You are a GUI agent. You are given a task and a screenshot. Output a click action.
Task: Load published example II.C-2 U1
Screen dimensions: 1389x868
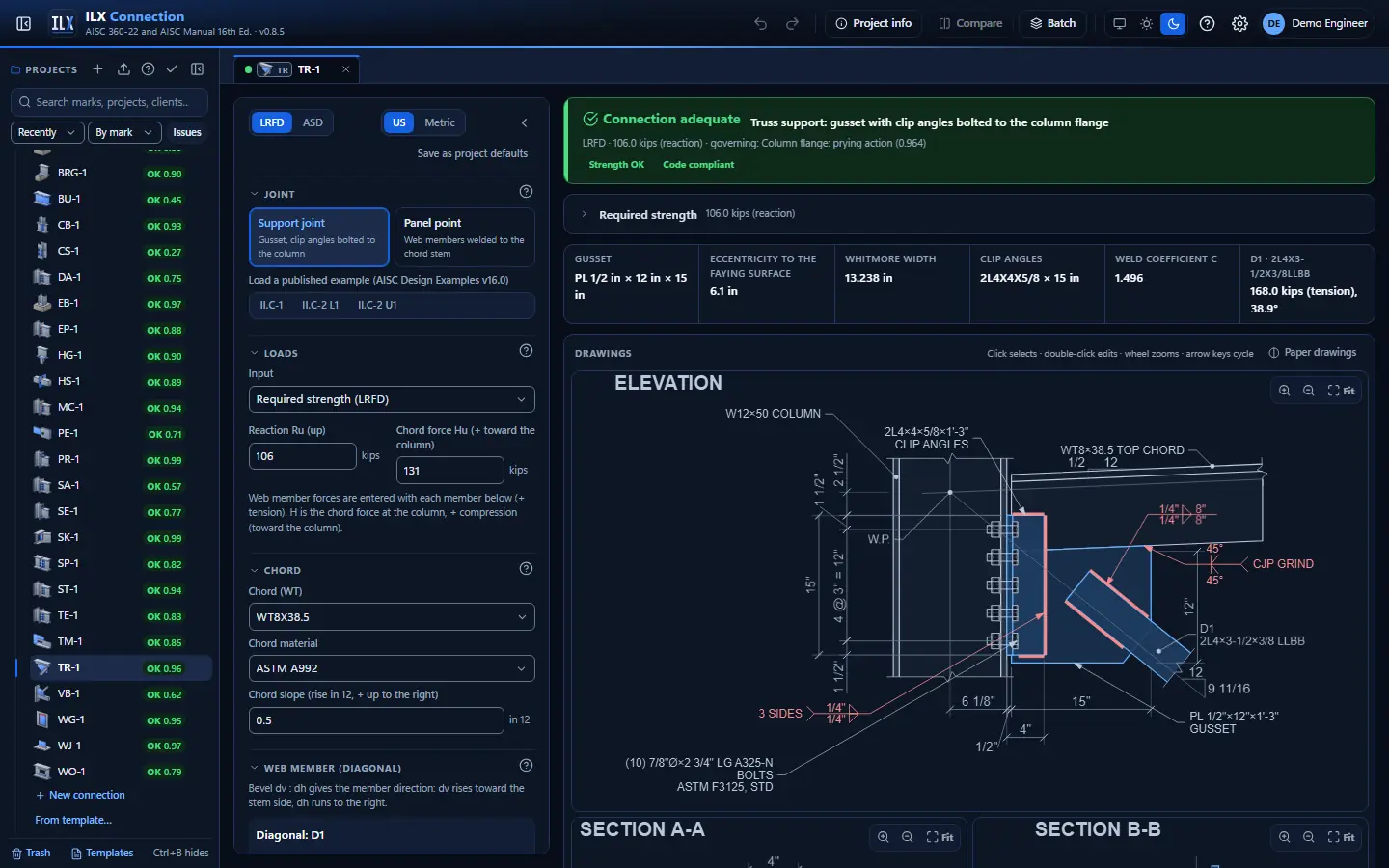coord(377,305)
